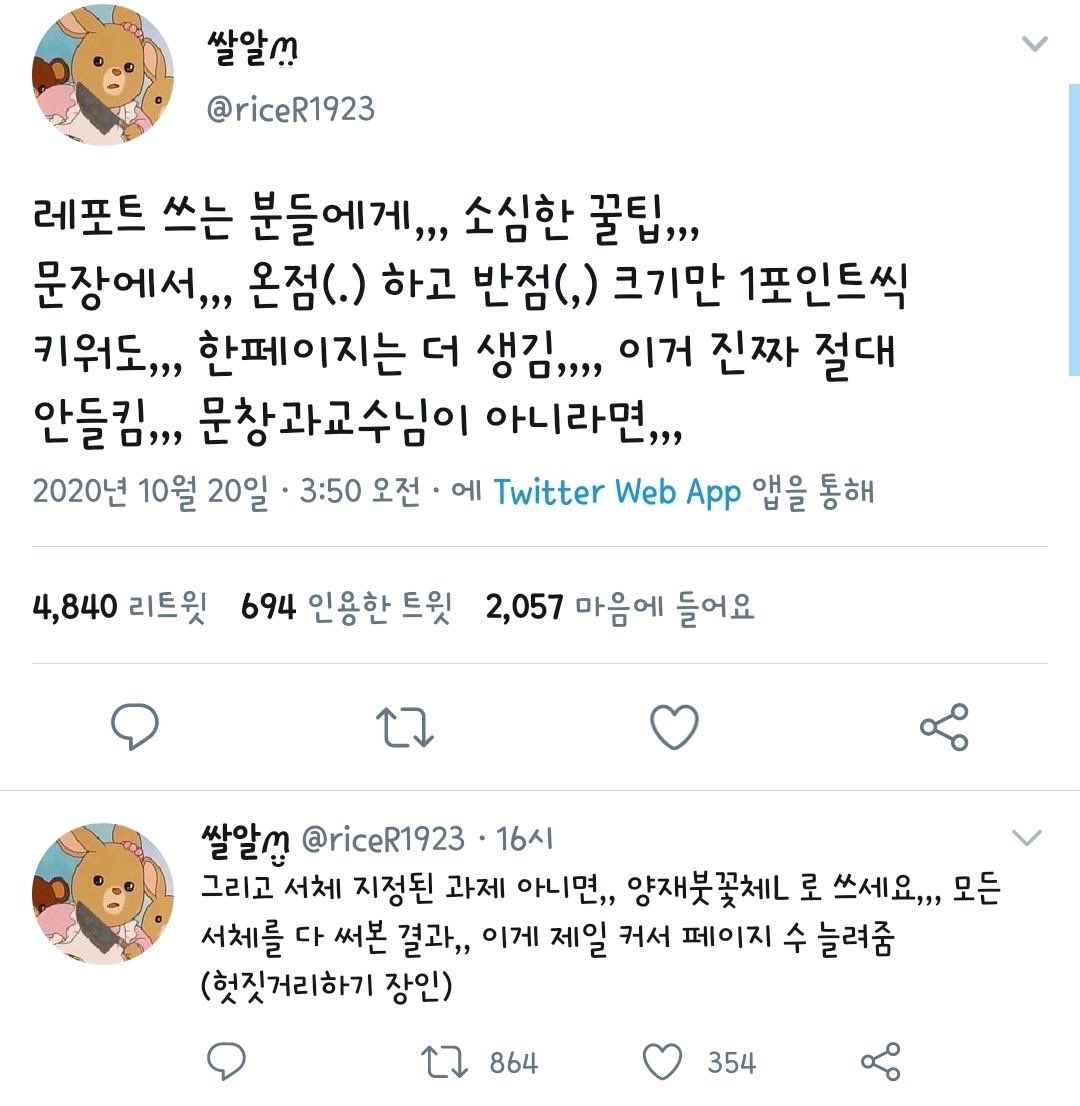Screen dimensions: 1080x1106
Task: Open the 16시 timestamp of the reply
Action: [x=523, y=839]
